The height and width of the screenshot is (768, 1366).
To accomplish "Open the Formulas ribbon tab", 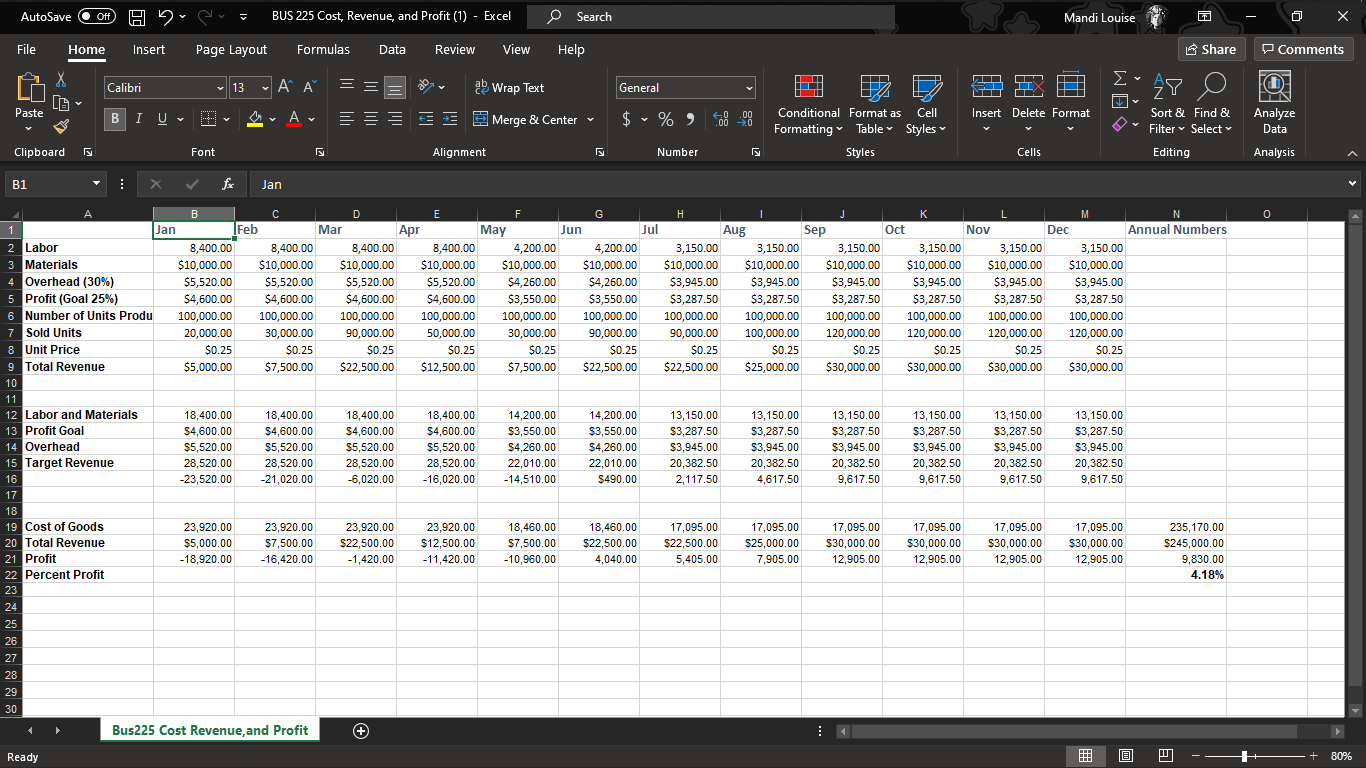I will [x=323, y=49].
